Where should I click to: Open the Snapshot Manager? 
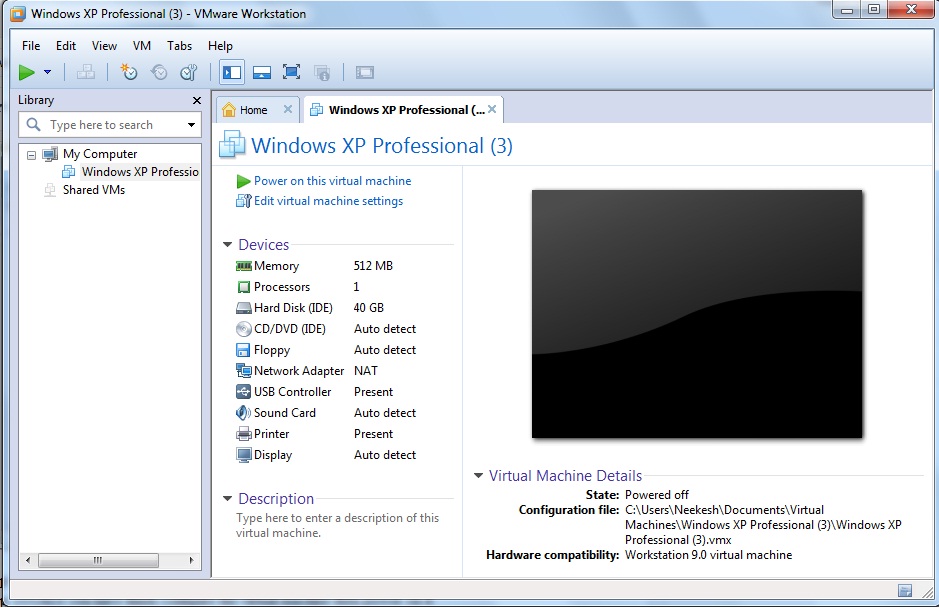click(x=190, y=72)
